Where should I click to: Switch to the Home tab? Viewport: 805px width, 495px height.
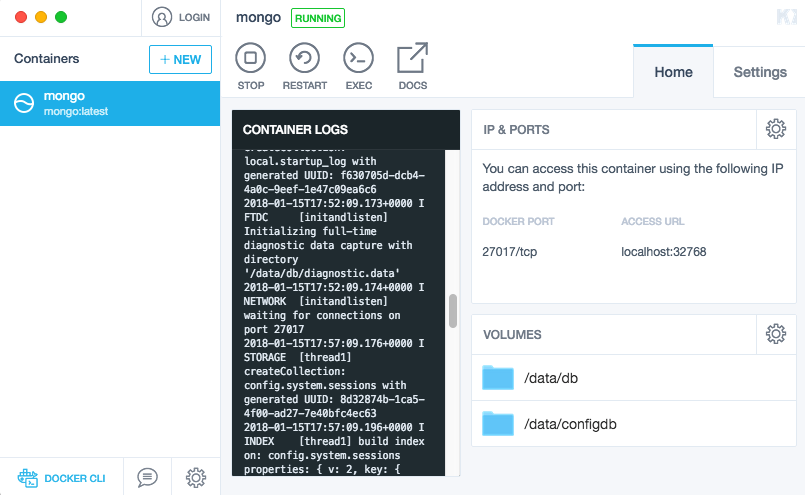(x=673, y=72)
